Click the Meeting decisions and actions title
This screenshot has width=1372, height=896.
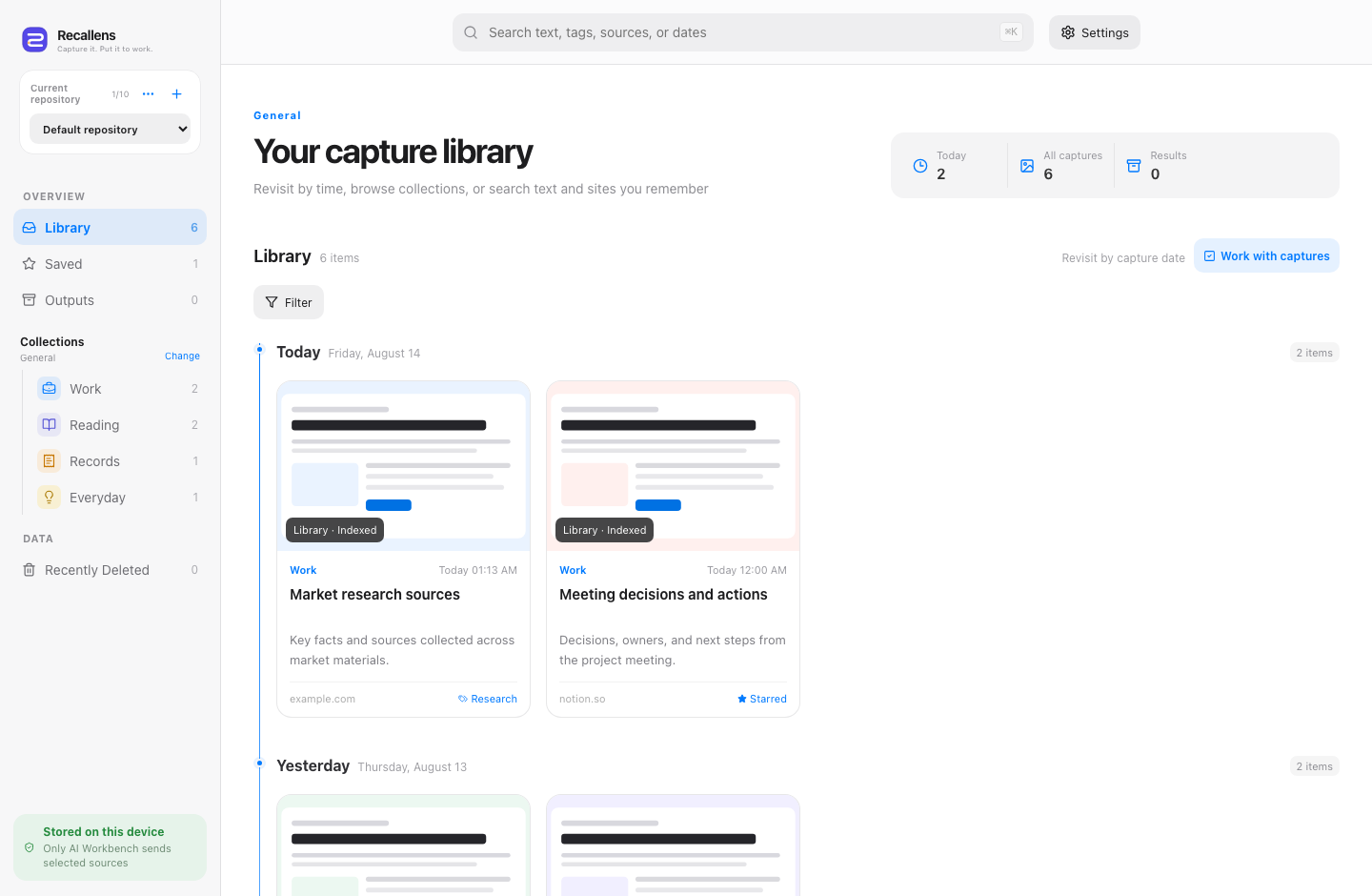point(663,595)
